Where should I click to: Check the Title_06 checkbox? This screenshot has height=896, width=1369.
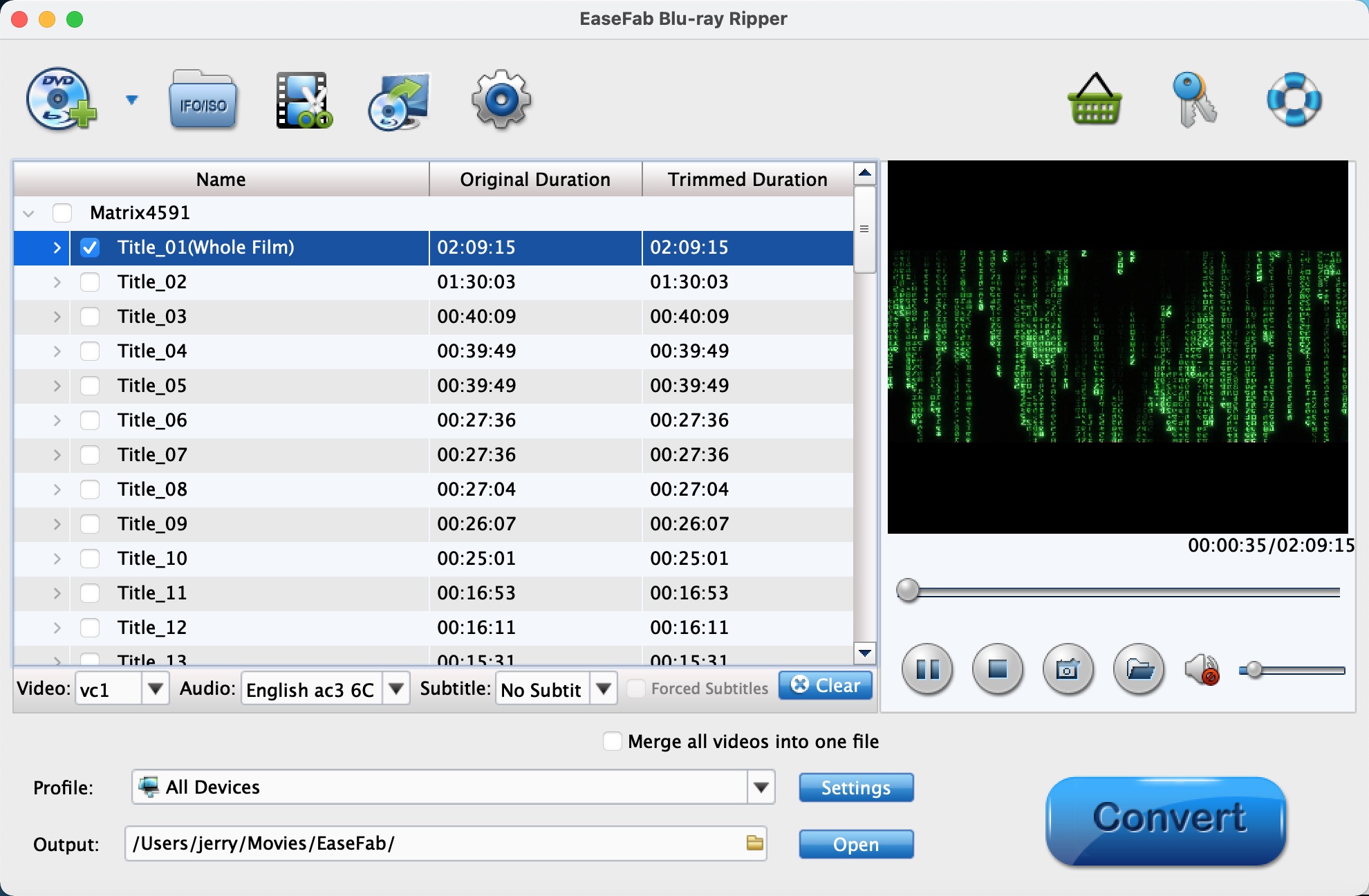coord(90,420)
